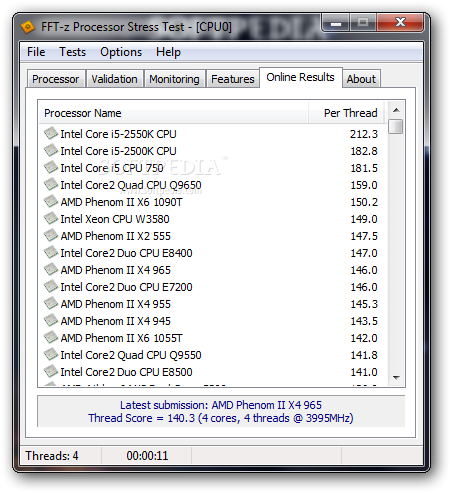
Task: Select AMD Phenom II X4 965 list row
Action: coord(213,270)
